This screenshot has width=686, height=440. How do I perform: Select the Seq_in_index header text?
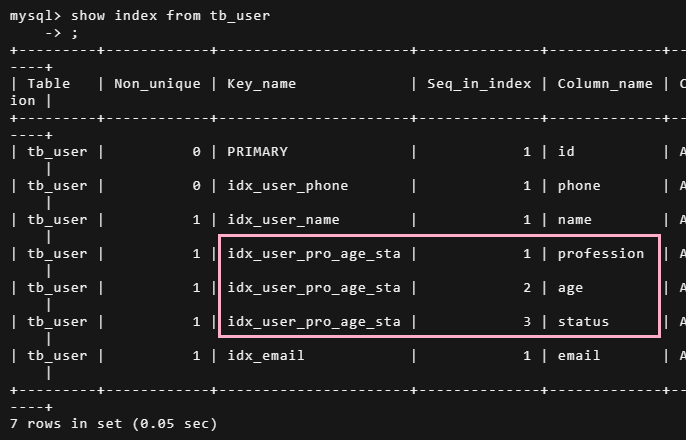pyautogui.click(x=479, y=84)
